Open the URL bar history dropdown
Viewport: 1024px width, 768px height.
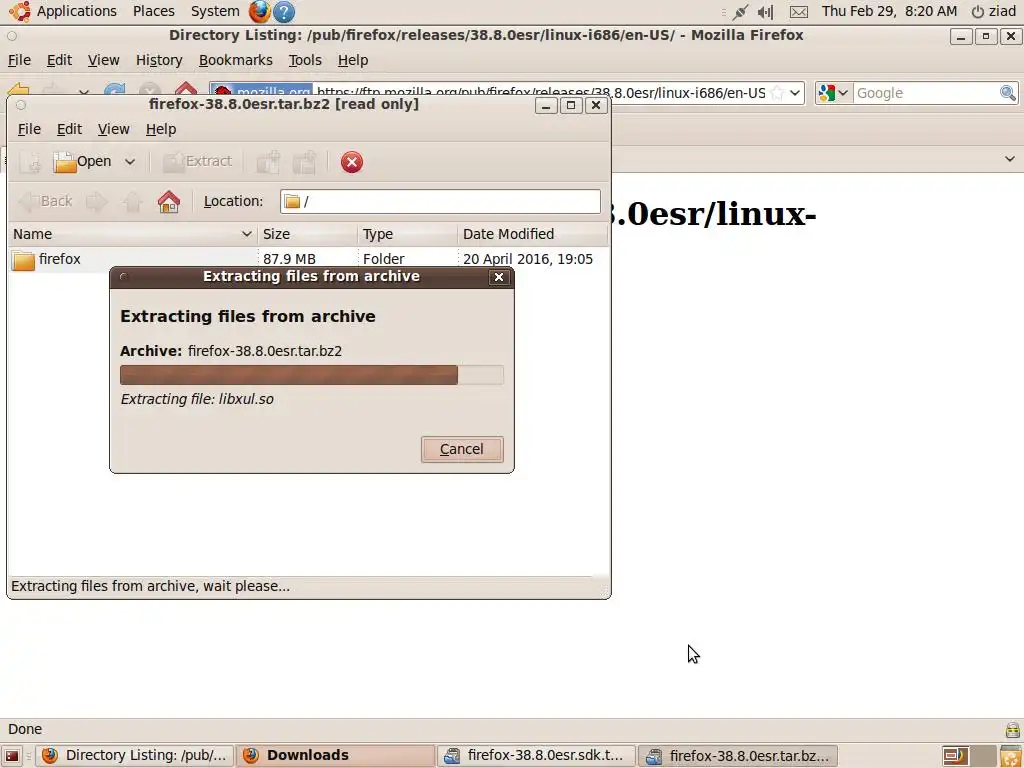[x=795, y=93]
